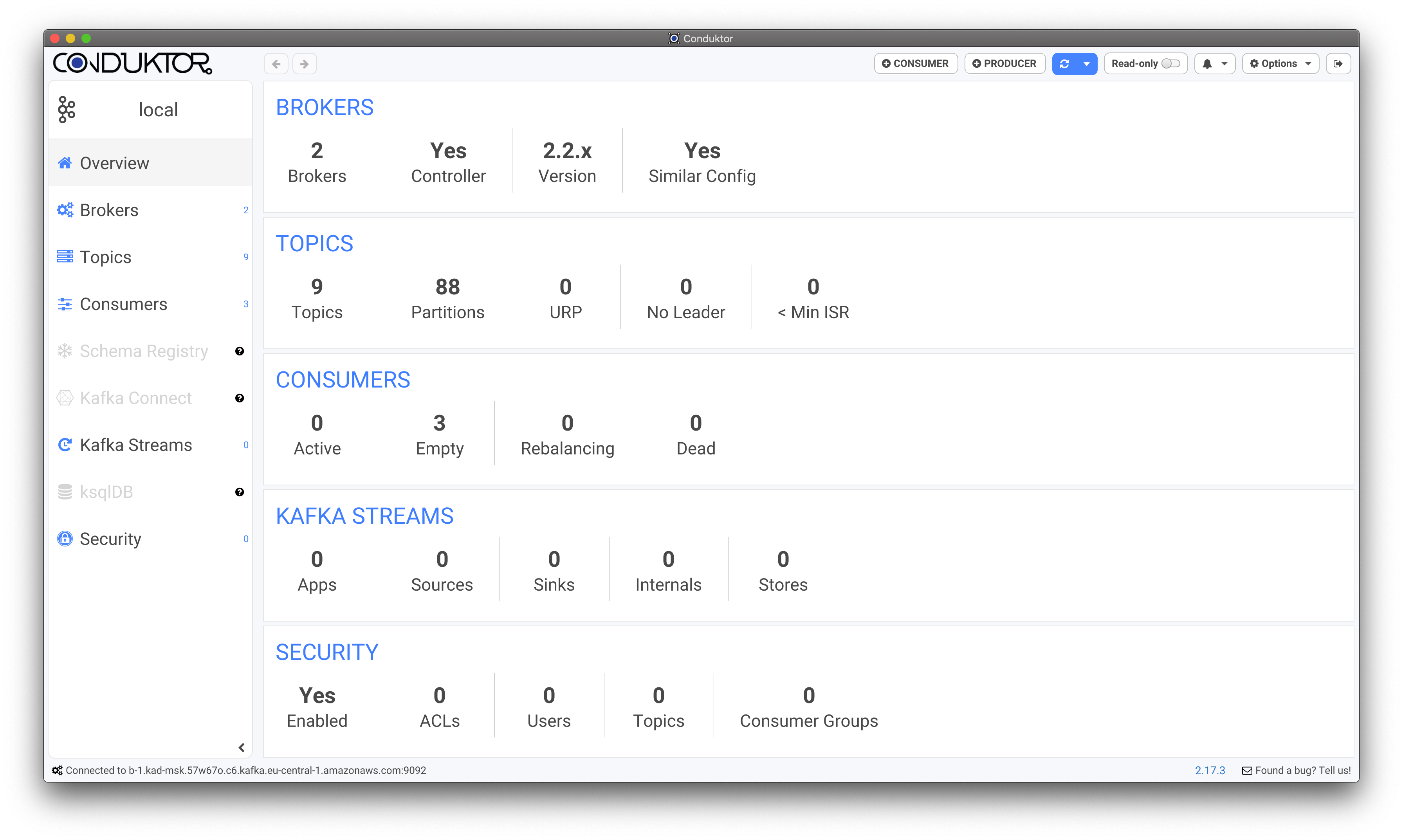Click Schema Registry help question icon
This screenshot has width=1403, height=840.
[x=240, y=352]
